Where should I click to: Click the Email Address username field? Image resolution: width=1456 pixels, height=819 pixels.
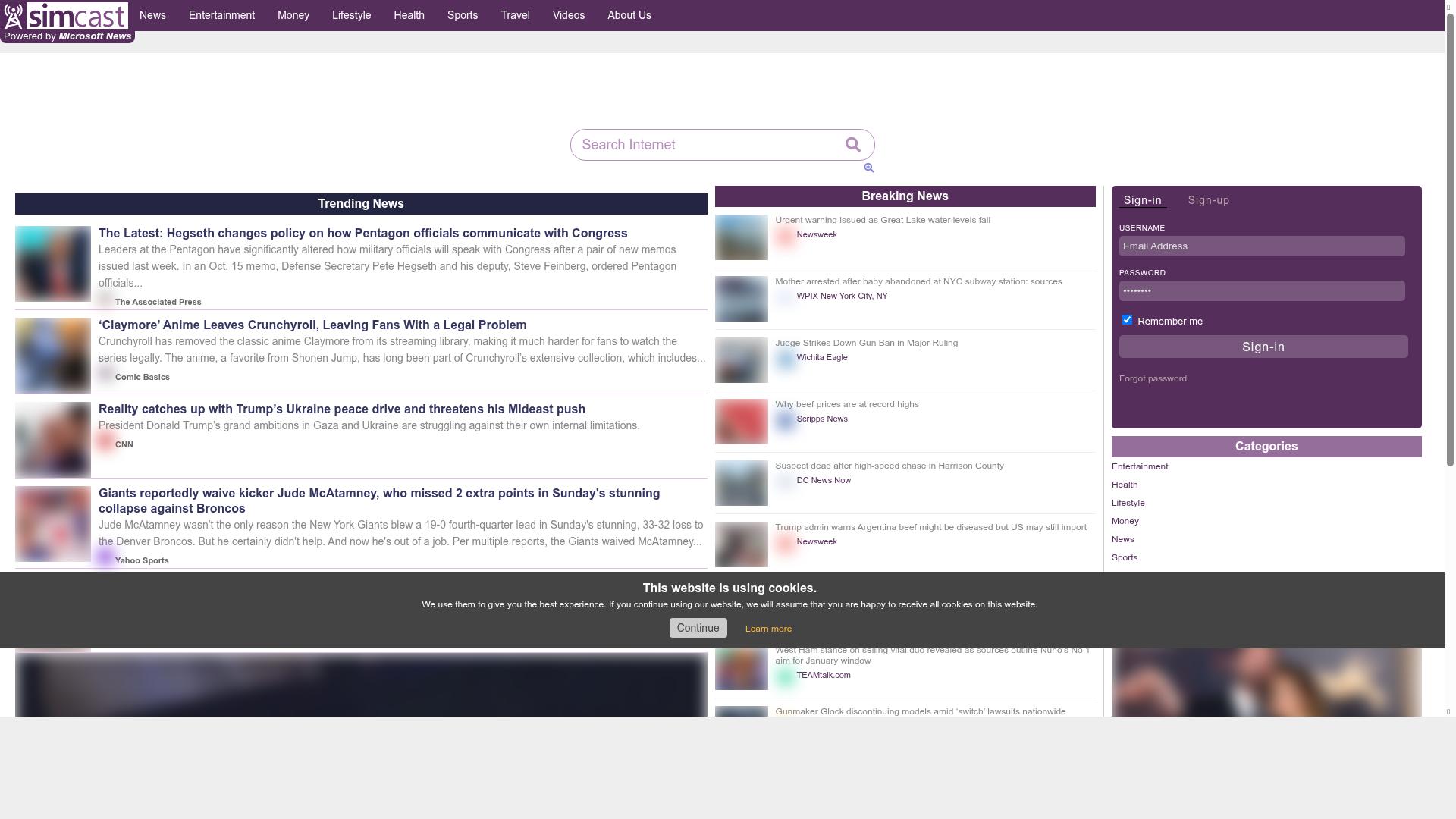click(1262, 246)
